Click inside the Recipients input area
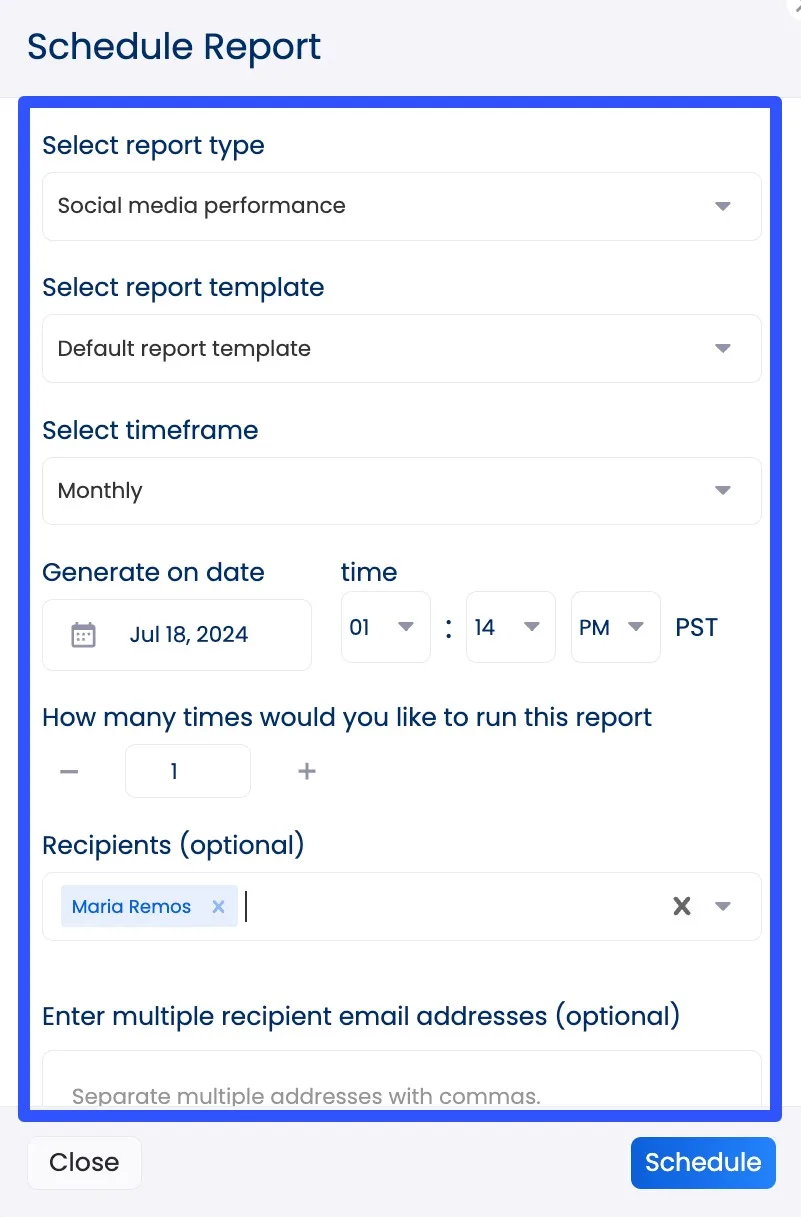Image resolution: width=801 pixels, height=1217 pixels. (450, 907)
